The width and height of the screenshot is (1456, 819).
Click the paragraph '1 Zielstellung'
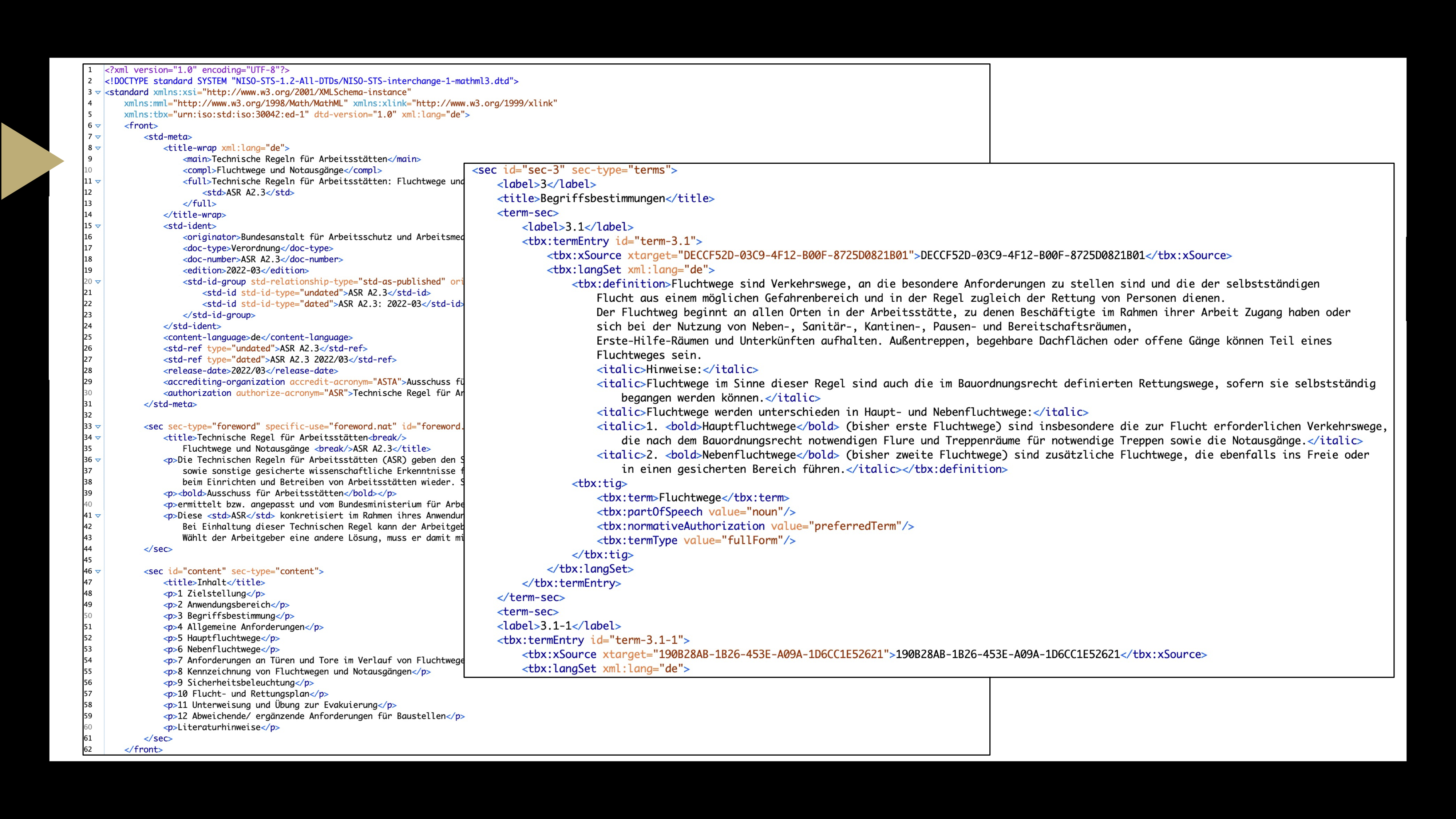point(214,593)
